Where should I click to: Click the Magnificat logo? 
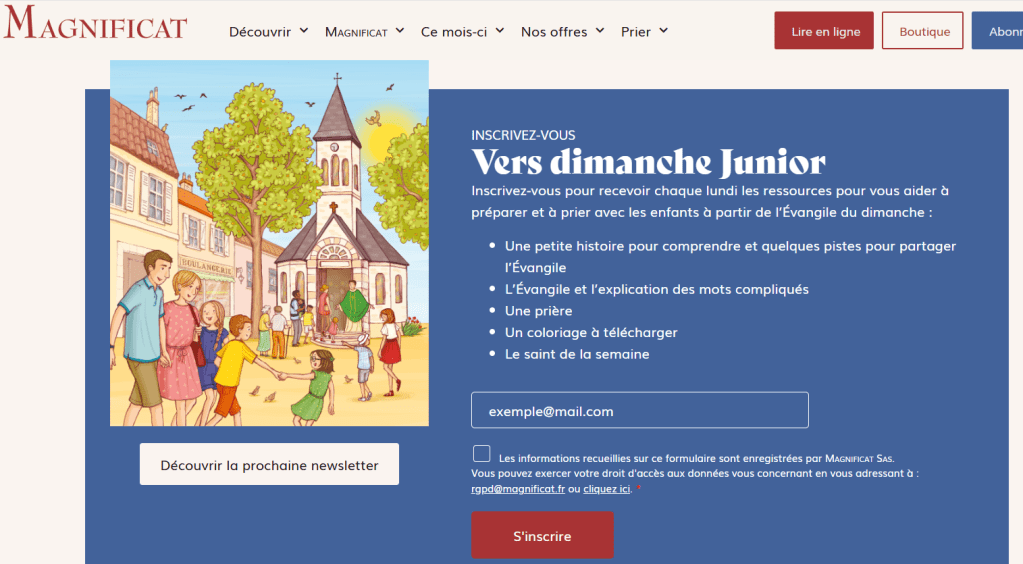click(x=95, y=23)
